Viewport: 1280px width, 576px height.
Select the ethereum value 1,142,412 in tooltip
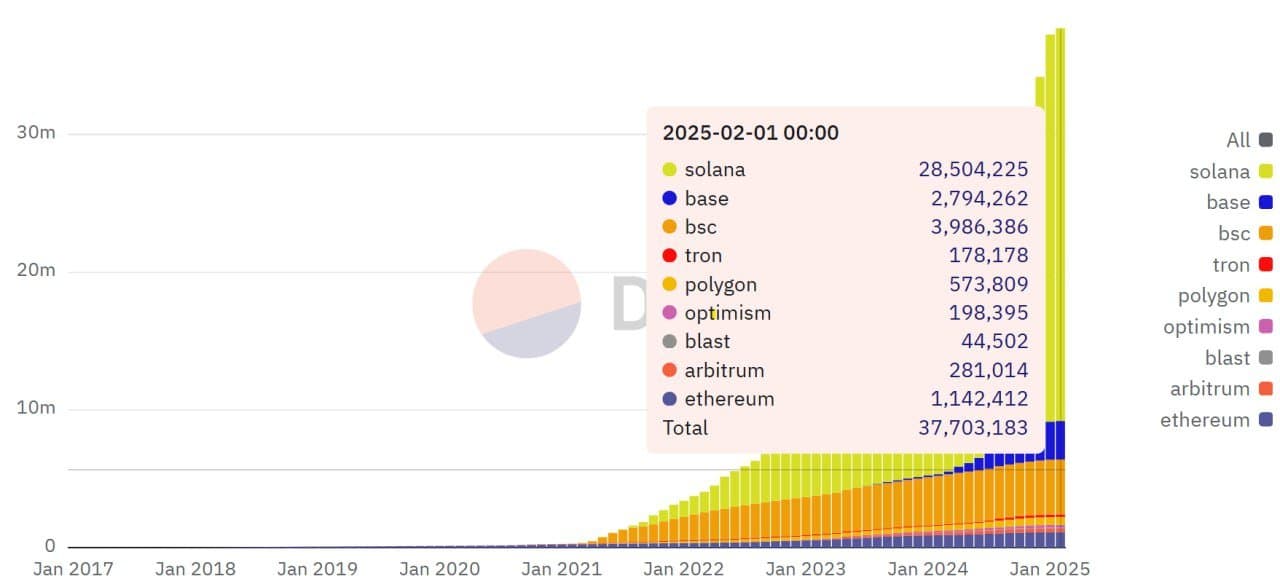tap(979, 399)
